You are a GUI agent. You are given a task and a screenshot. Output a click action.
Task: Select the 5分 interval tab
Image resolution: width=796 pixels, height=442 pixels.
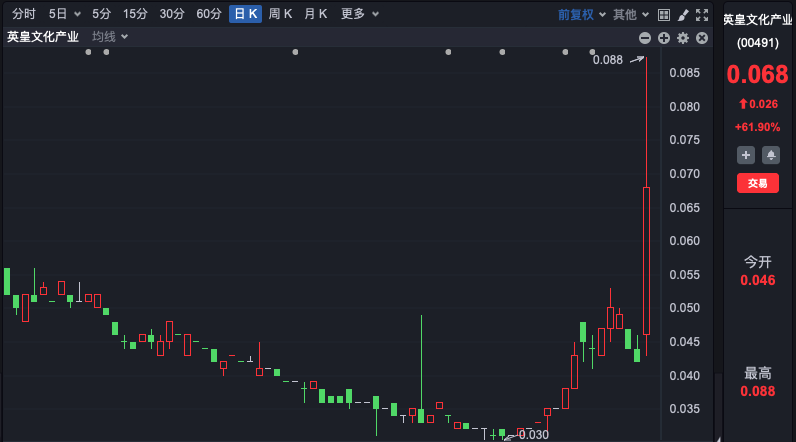point(102,14)
